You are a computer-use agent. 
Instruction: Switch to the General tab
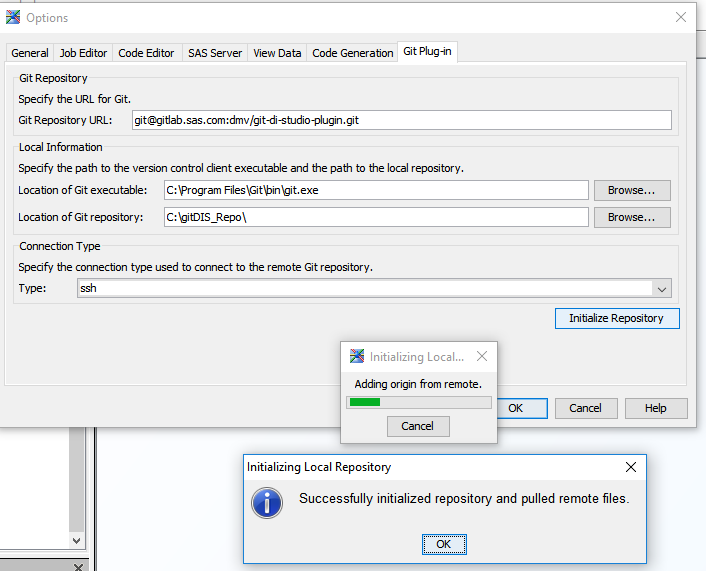[x=30, y=53]
